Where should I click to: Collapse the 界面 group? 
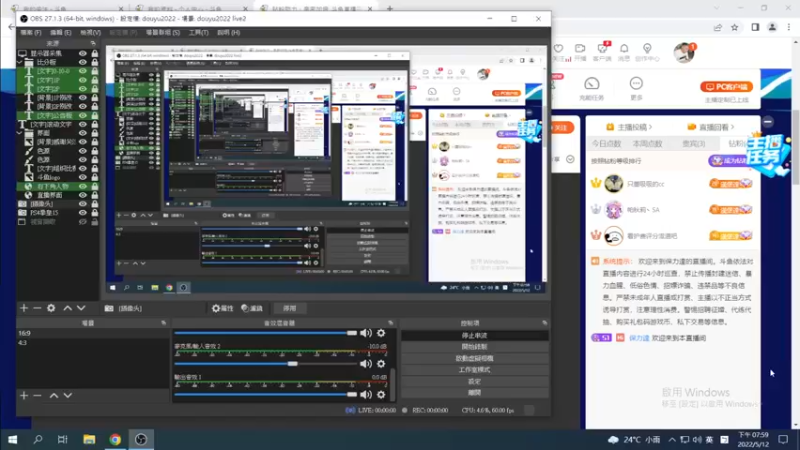[20, 133]
